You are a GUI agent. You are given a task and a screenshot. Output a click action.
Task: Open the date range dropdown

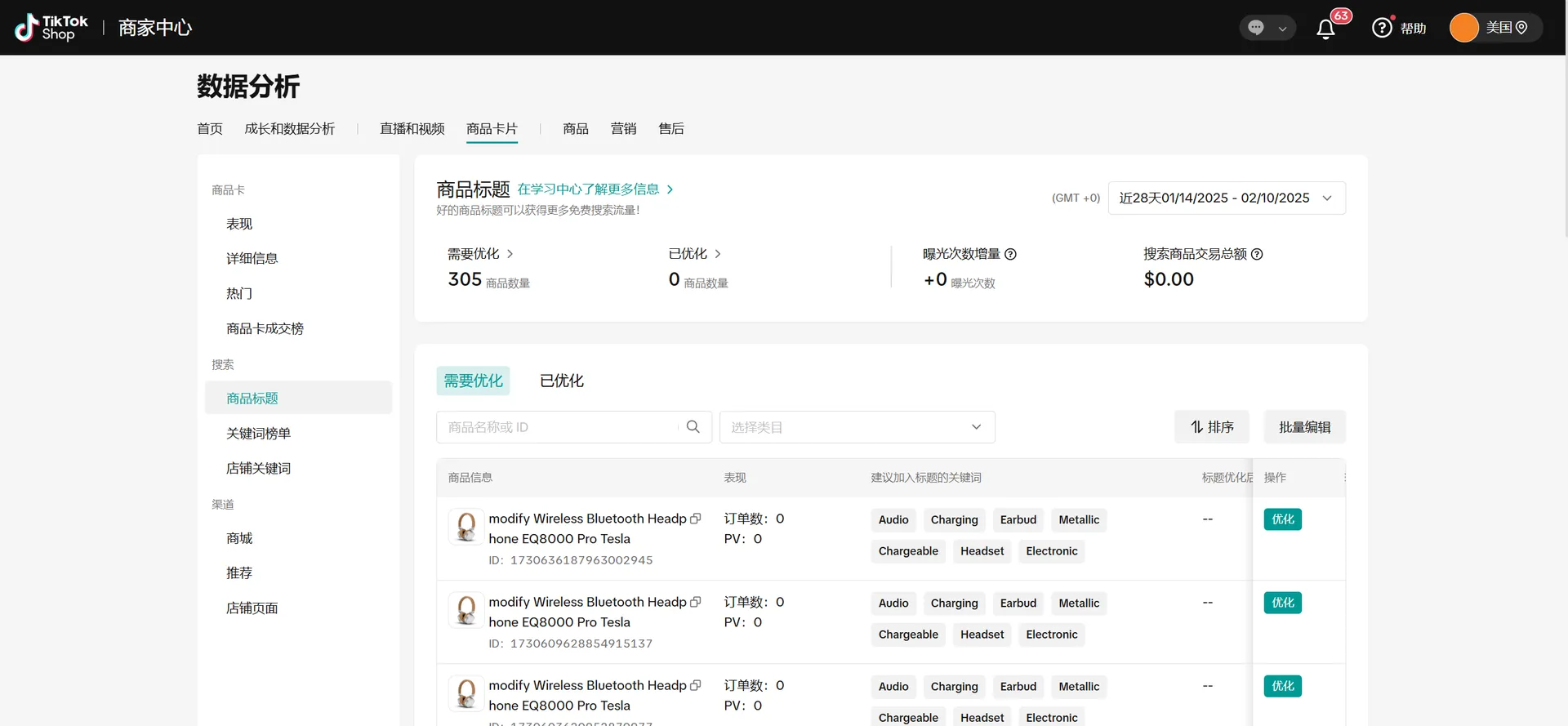point(1227,198)
